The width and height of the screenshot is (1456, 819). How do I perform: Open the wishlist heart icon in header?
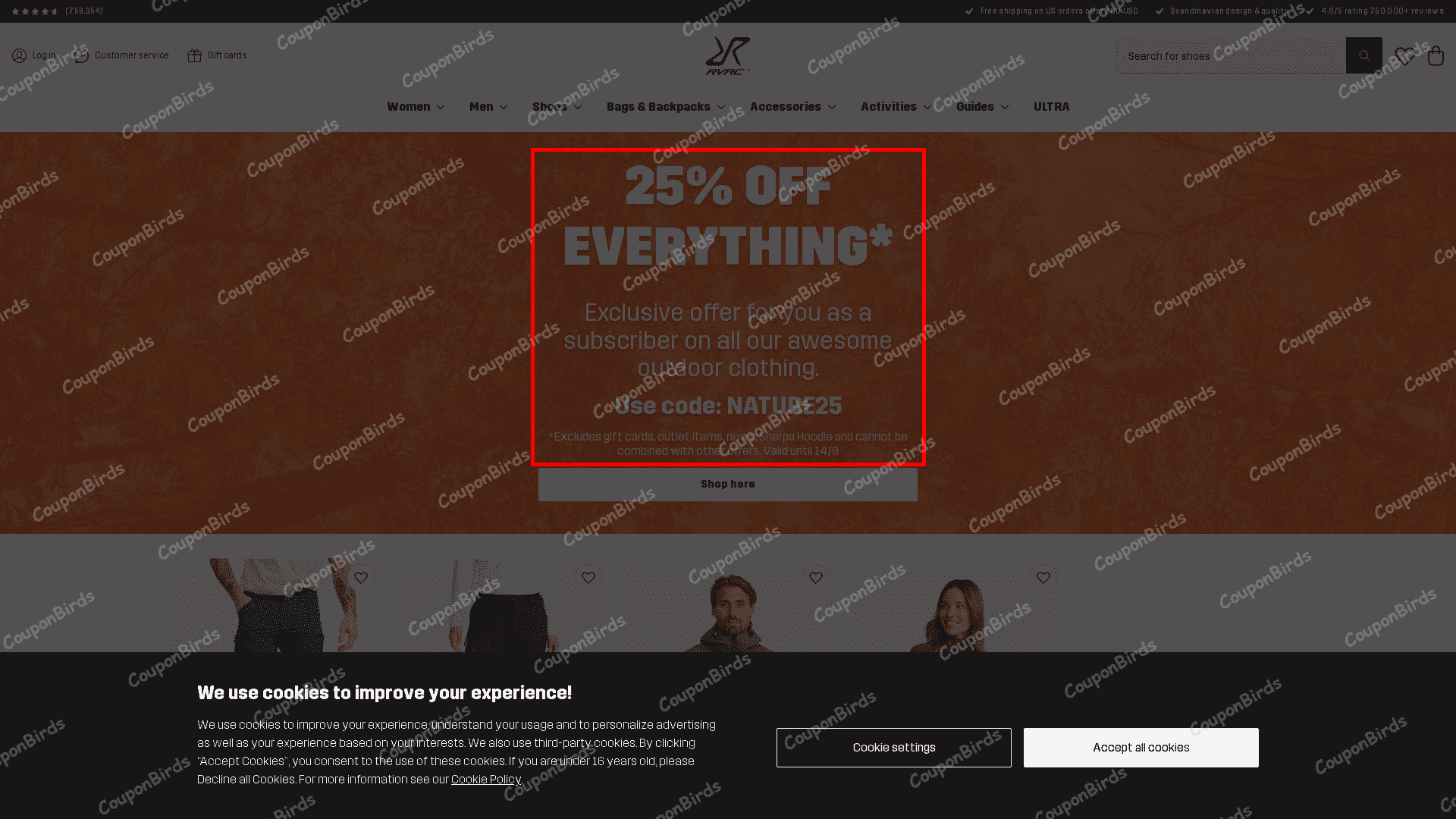[1404, 56]
